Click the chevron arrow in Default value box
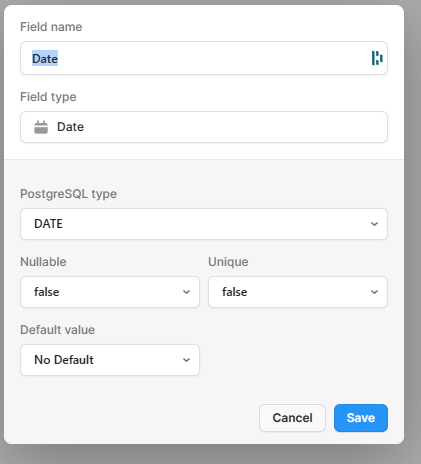 point(186,360)
